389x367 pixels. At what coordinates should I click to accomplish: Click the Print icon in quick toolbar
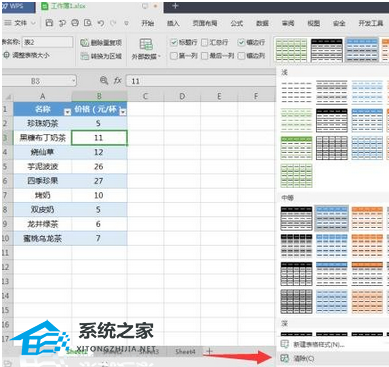click(x=75, y=23)
